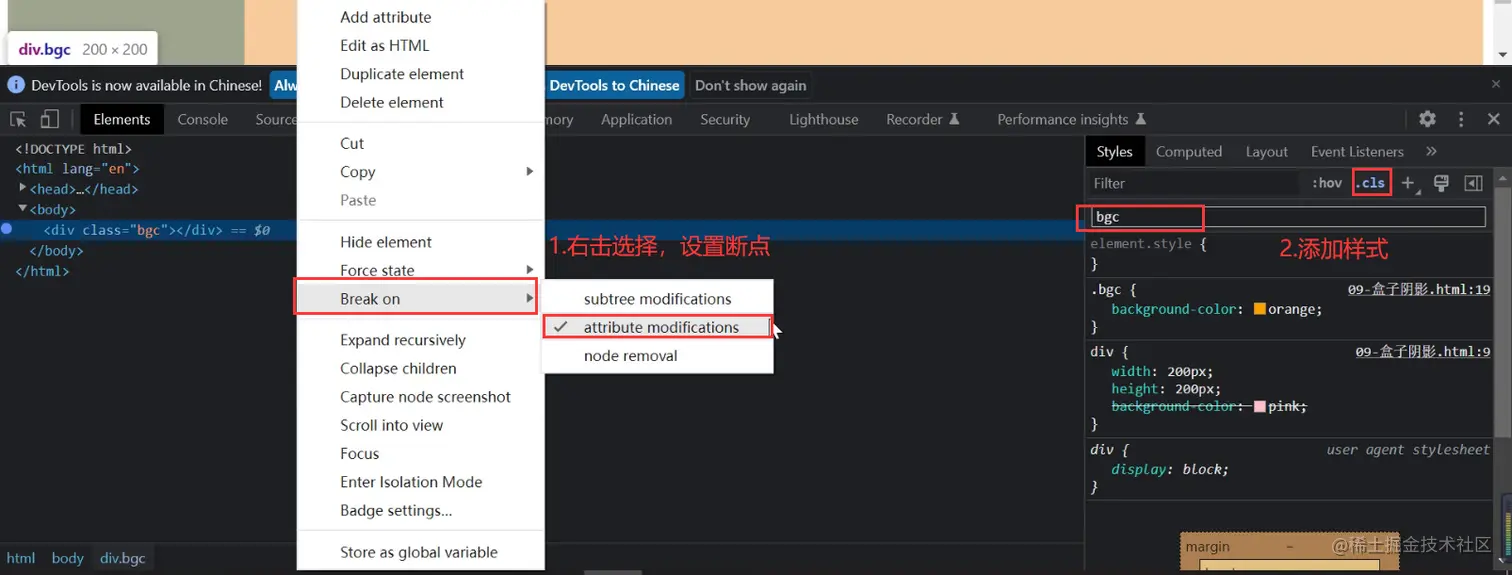Click the body breadcrumb
This screenshot has width=1512, height=575.
(67, 558)
